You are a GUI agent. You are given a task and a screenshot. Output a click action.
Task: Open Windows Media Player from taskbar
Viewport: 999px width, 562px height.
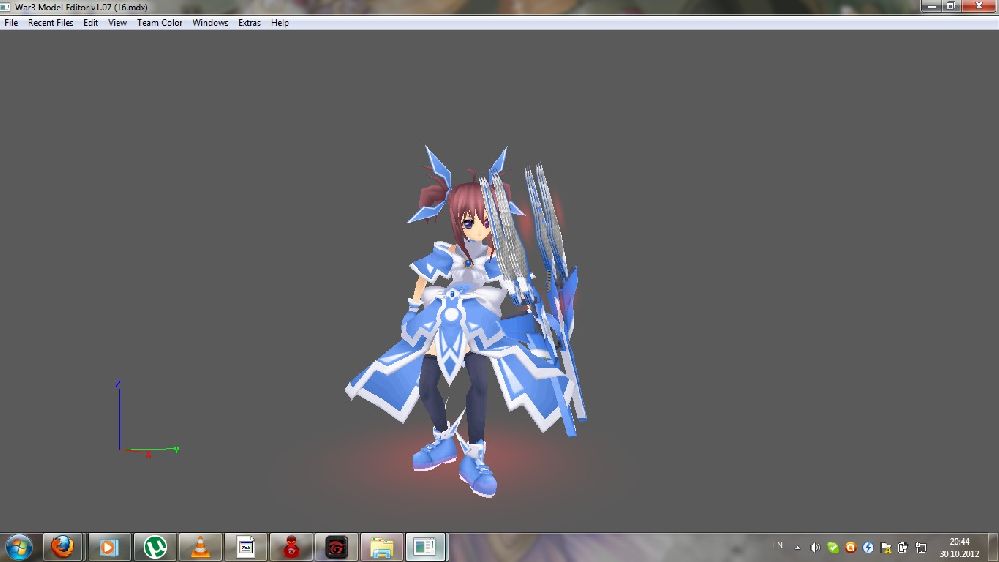point(109,547)
